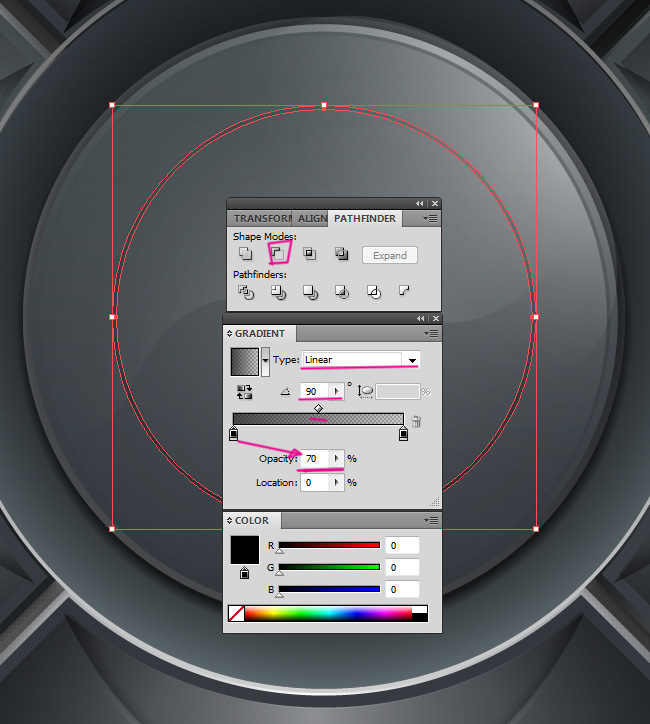Click the Unite shape mode icon
This screenshot has height=724, width=650.
coord(246,253)
